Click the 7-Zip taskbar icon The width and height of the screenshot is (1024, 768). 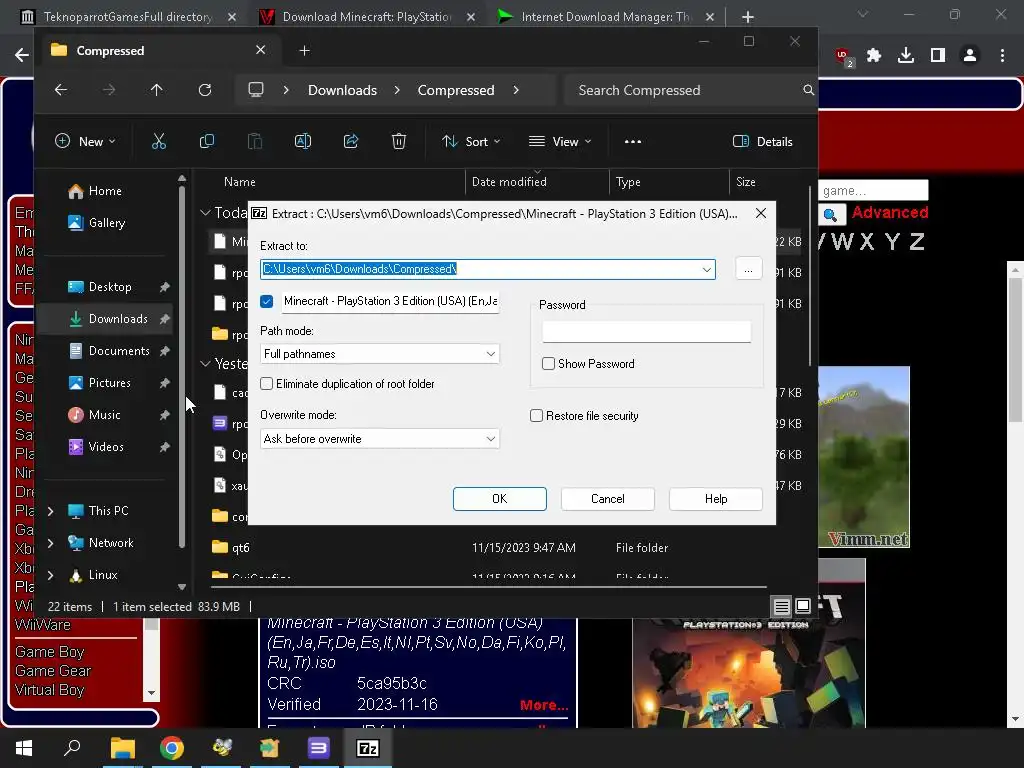(x=367, y=748)
